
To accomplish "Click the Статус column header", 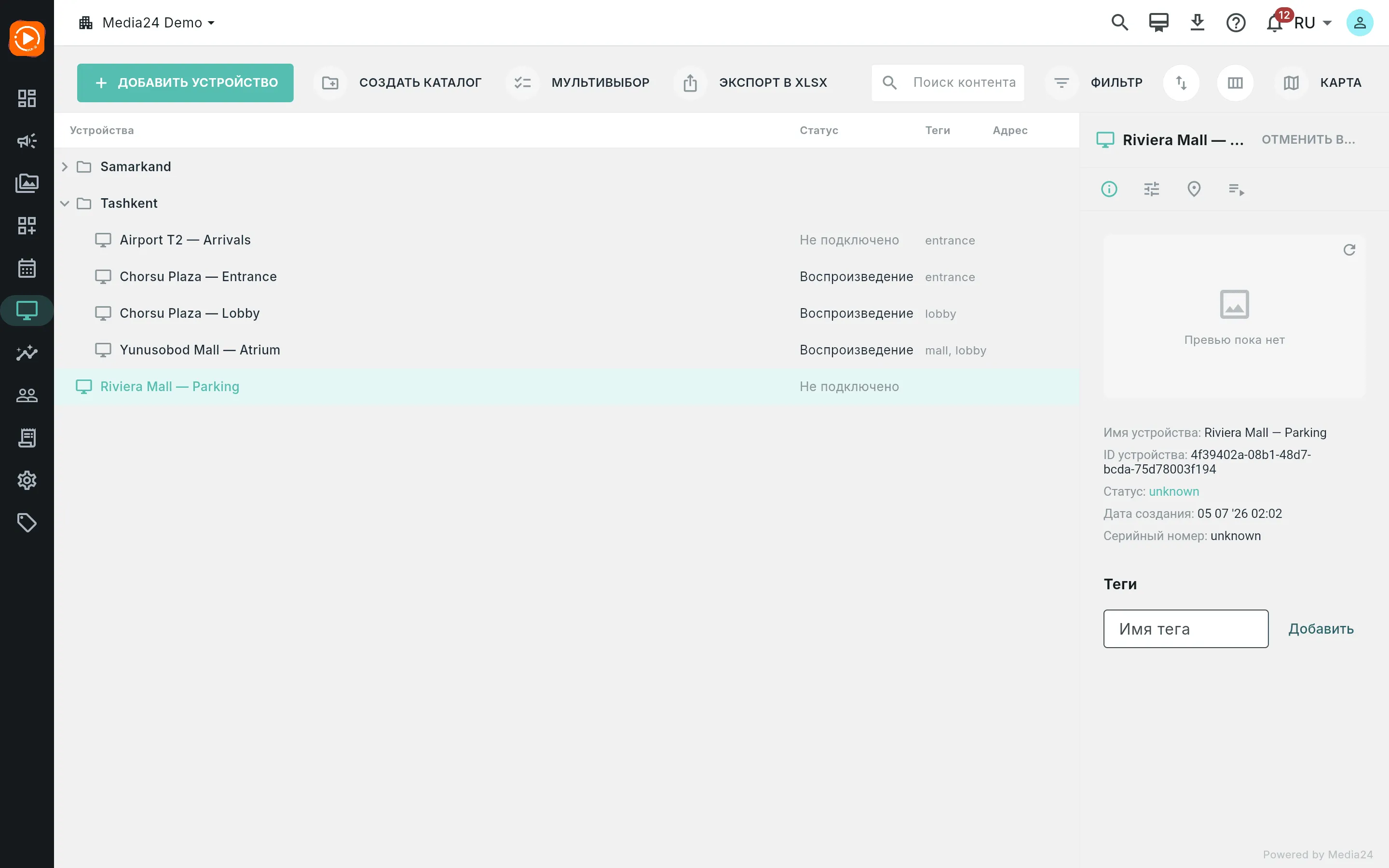I will [x=818, y=130].
